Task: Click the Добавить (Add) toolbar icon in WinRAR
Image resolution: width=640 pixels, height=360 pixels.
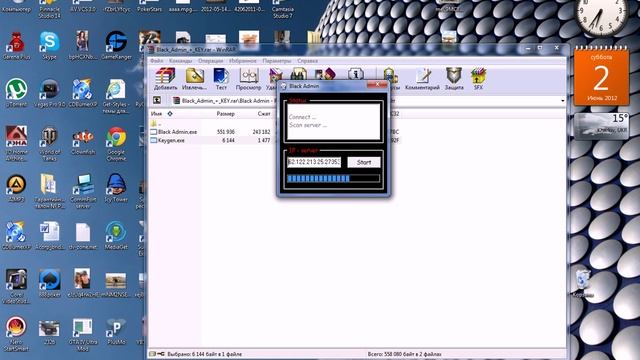Action: click(x=165, y=79)
